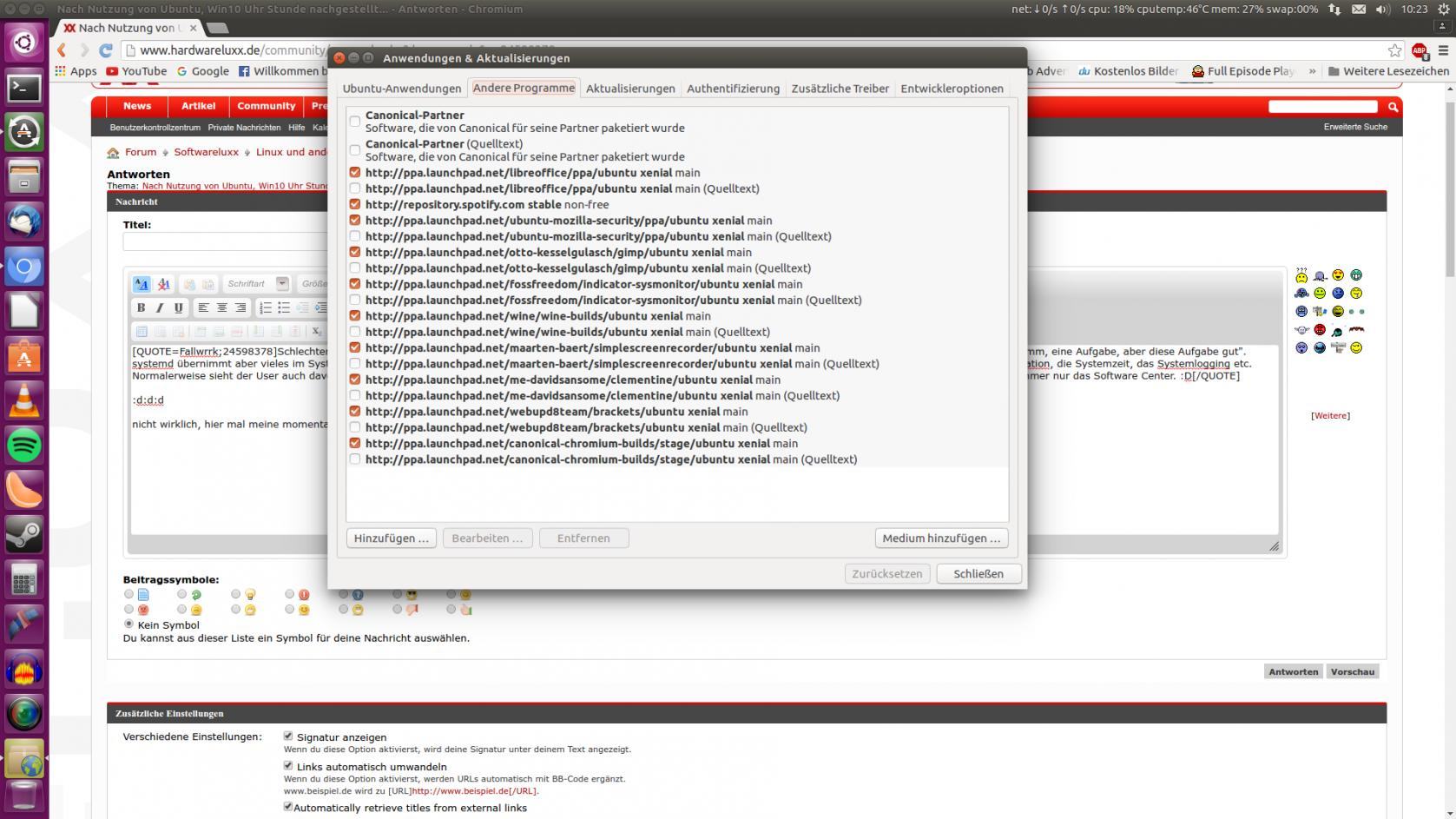This screenshot has width=1456, height=819.
Task: Launch Thunderbird mail from the dock
Action: tap(24, 221)
